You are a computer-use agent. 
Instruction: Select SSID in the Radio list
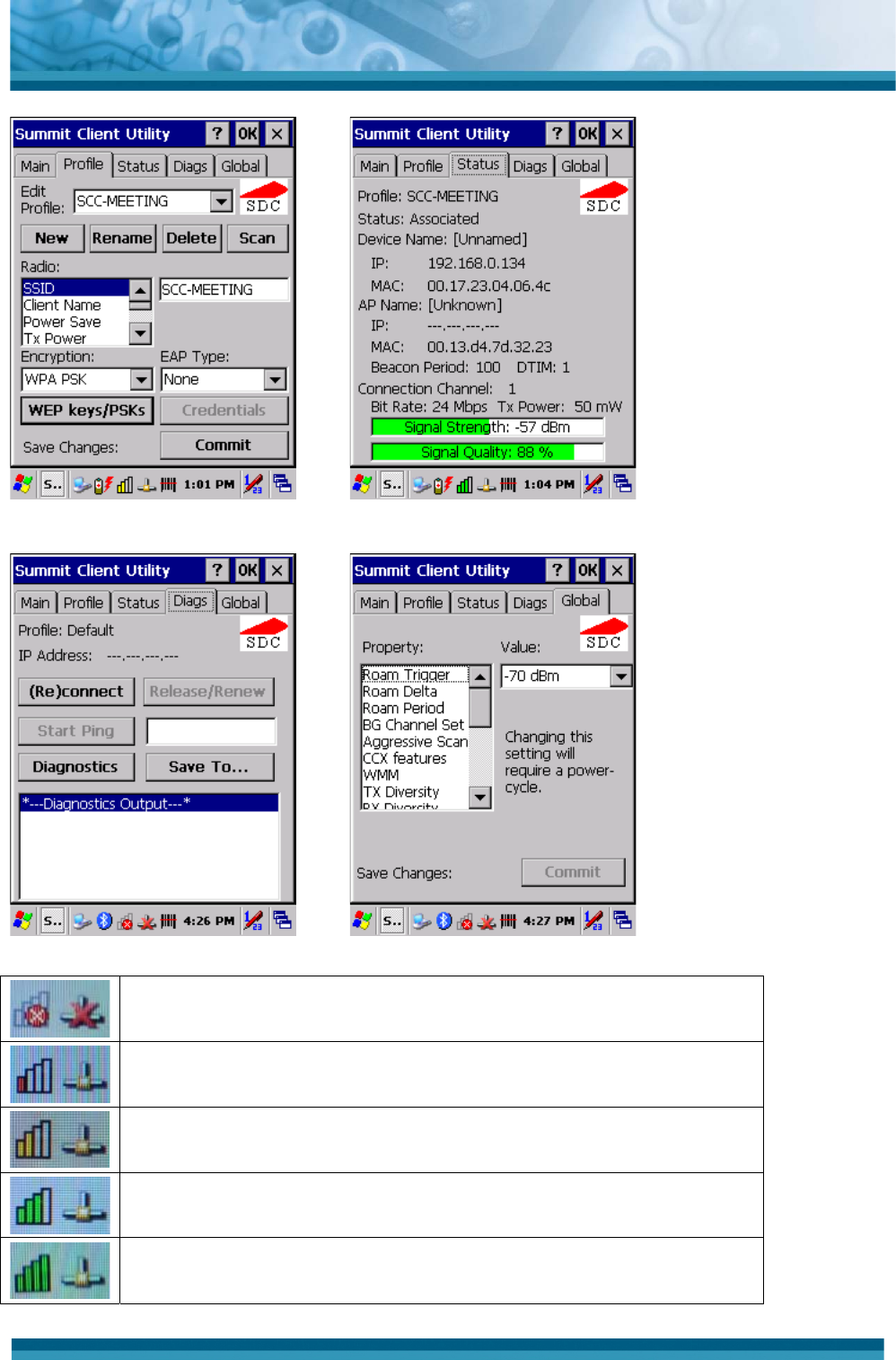[75, 288]
